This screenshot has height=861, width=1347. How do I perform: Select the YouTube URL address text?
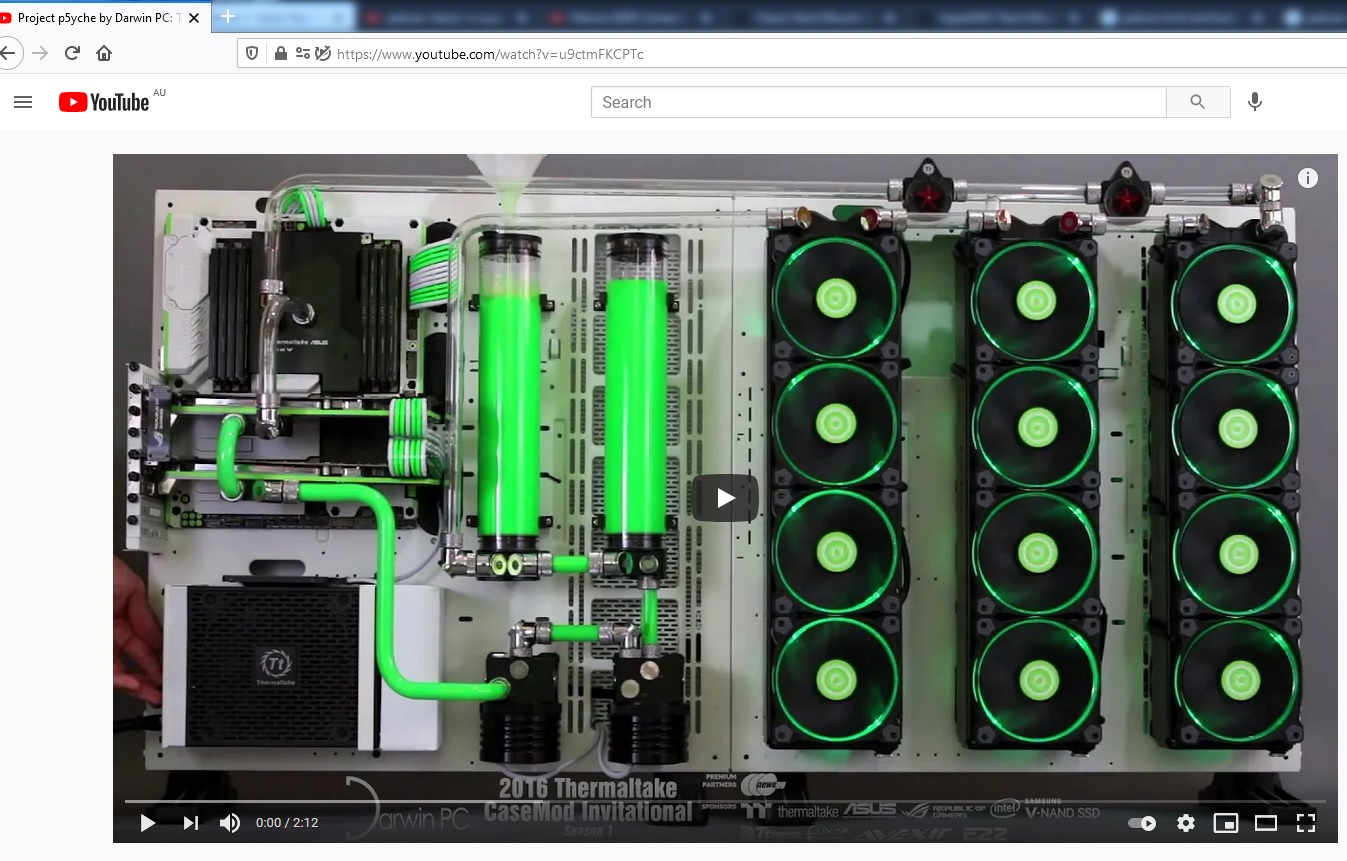(x=490, y=54)
